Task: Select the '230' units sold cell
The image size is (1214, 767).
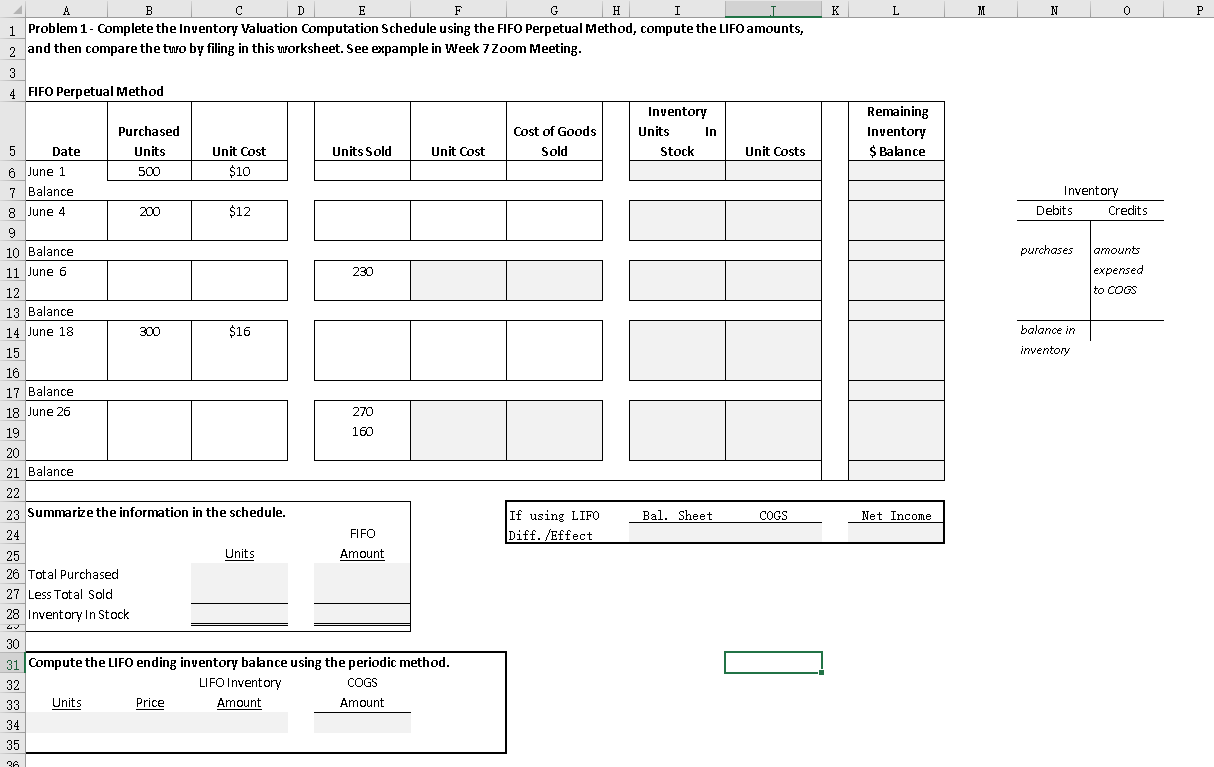Action: coord(362,271)
